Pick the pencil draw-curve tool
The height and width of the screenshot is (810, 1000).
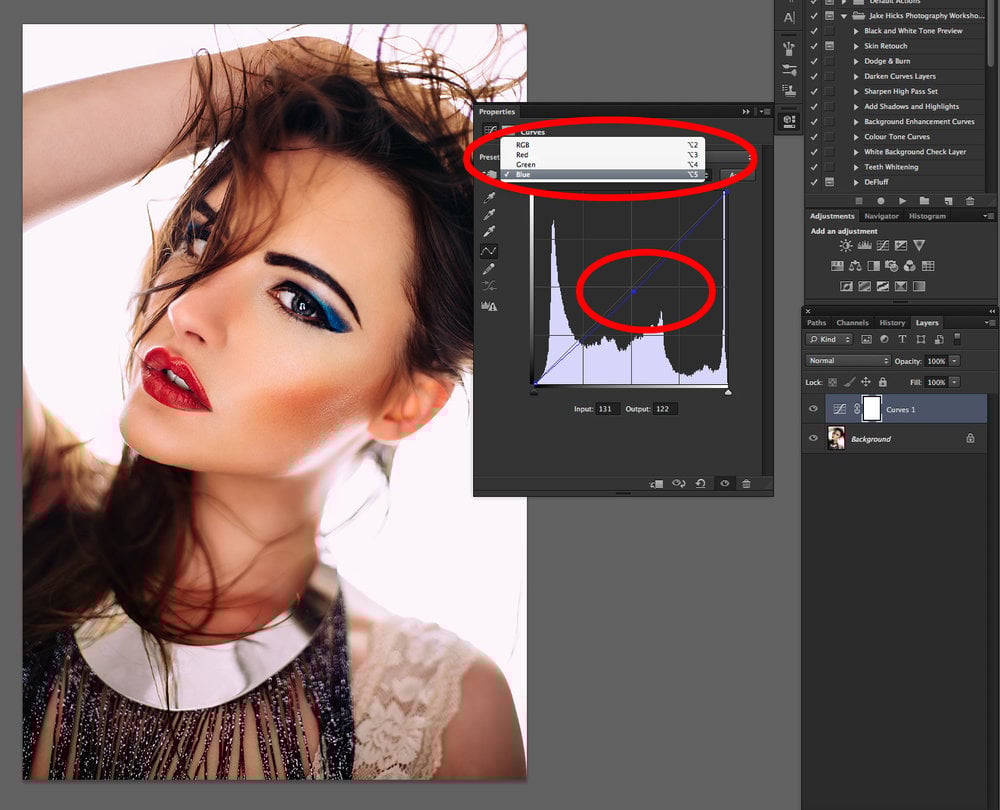489,269
